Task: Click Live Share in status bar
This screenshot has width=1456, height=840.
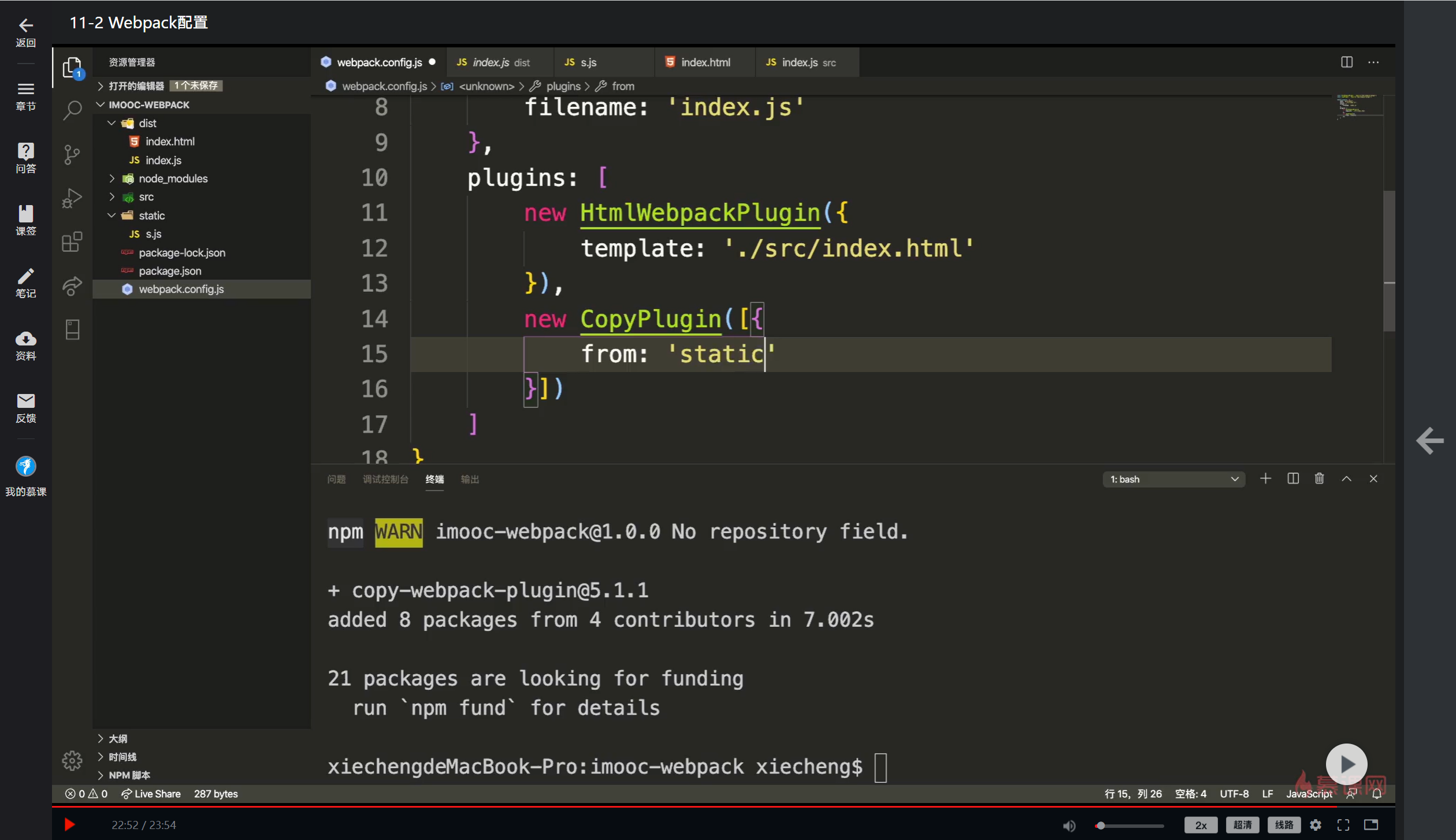Action: click(x=151, y=794)
